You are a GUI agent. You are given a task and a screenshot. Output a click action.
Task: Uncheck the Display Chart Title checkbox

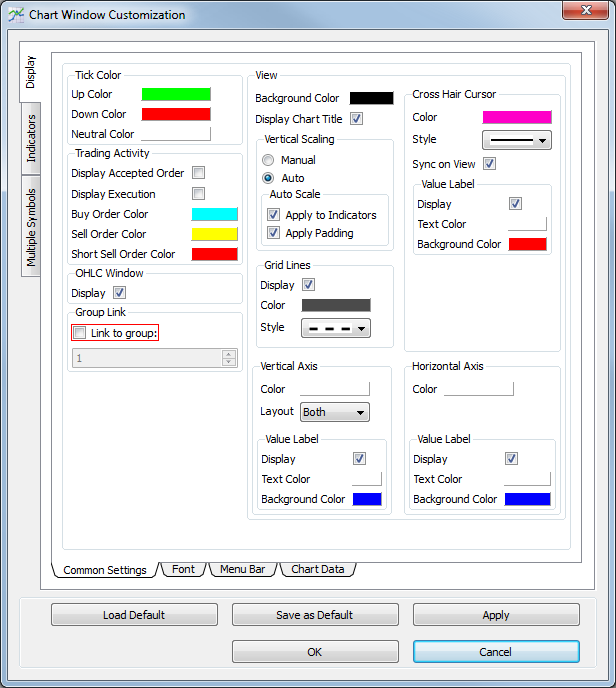point(357,119)
